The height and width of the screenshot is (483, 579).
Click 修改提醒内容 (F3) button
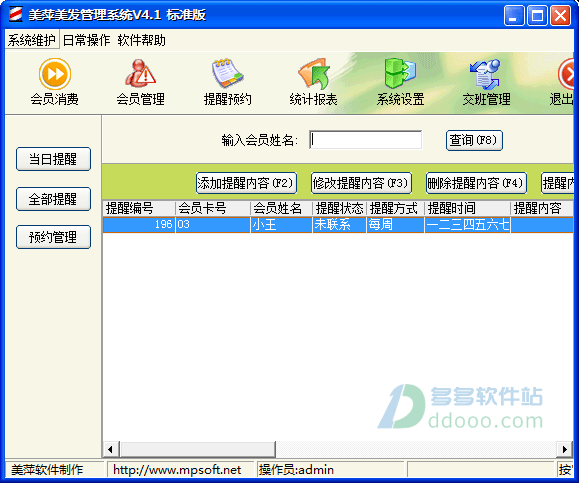click(x=361, y=183)
